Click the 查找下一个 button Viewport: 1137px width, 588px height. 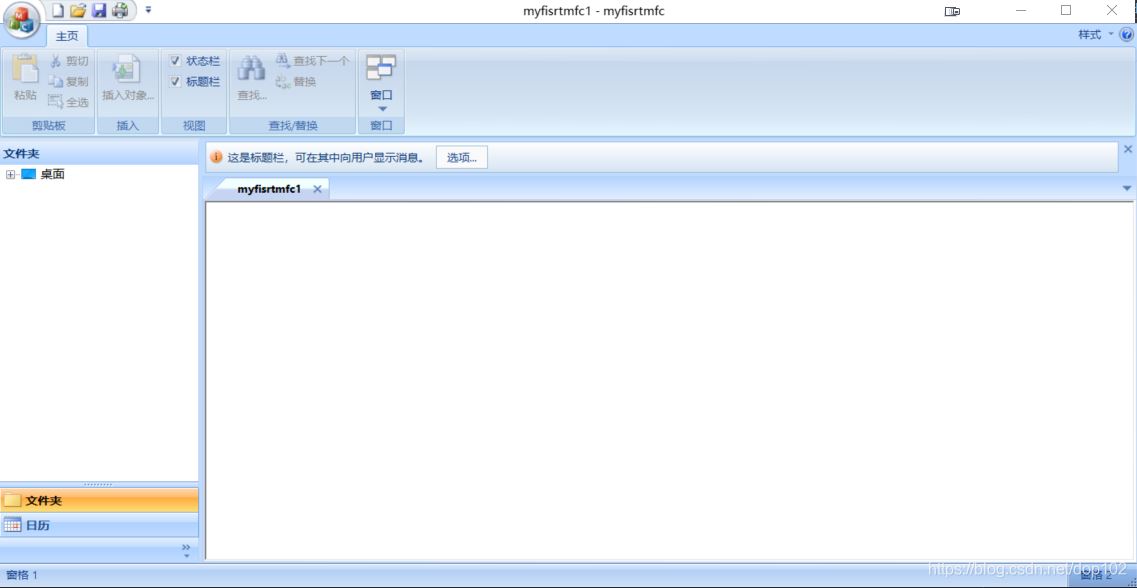tap(312, 61)
